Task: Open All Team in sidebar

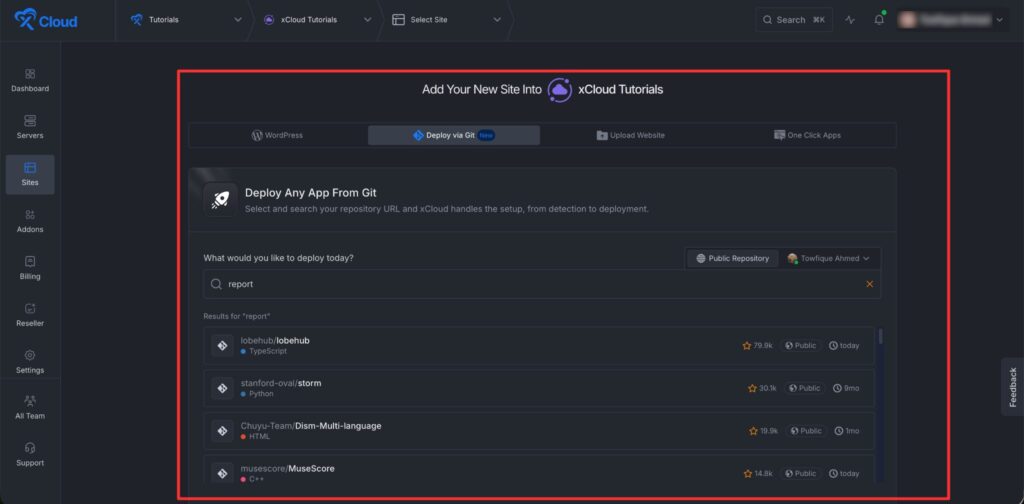Action: pos(30,407)
